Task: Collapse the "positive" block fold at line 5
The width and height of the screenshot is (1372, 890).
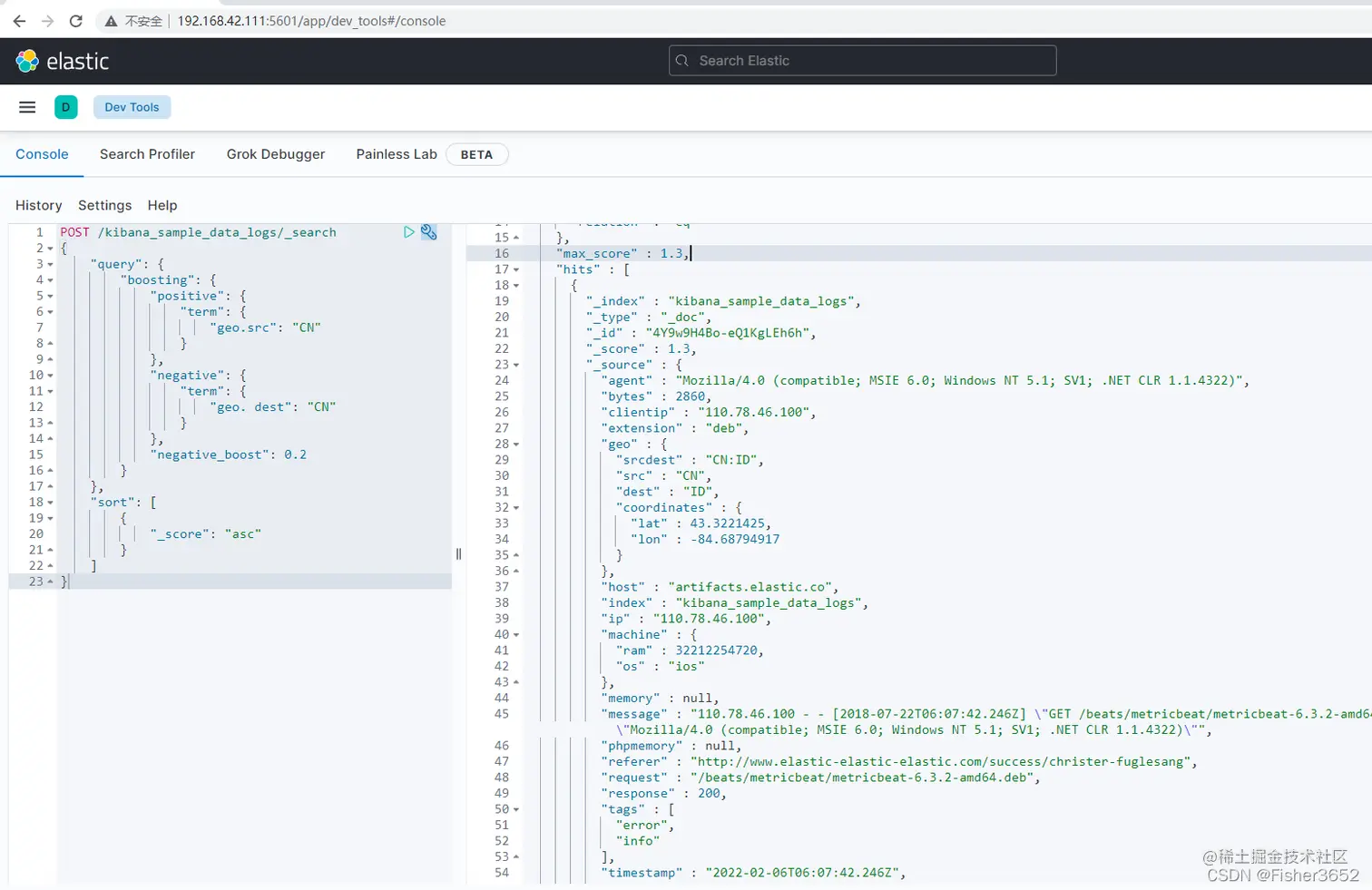Action: tap(50, 296)
